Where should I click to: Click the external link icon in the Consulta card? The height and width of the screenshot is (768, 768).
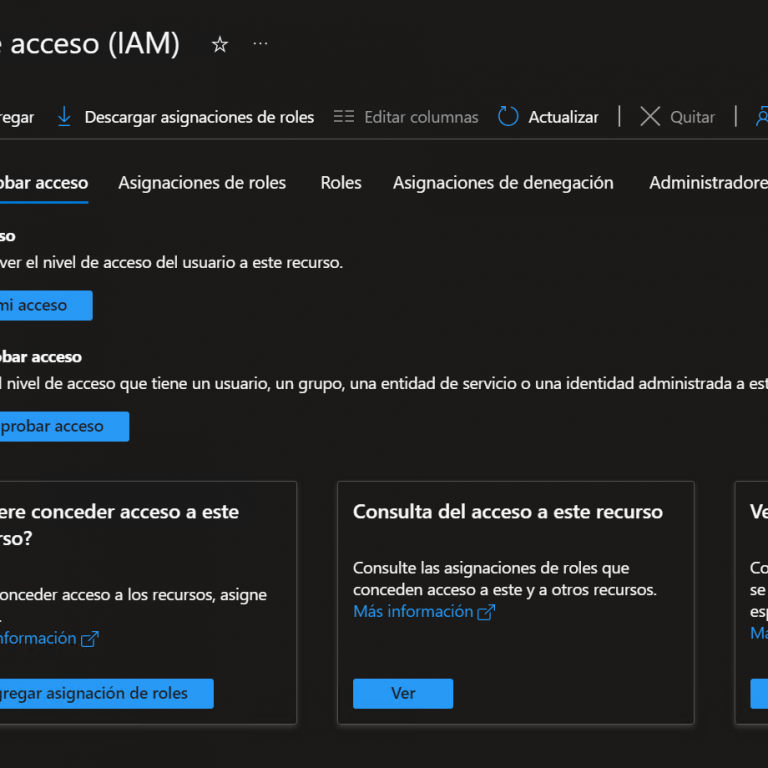point(486,612)
